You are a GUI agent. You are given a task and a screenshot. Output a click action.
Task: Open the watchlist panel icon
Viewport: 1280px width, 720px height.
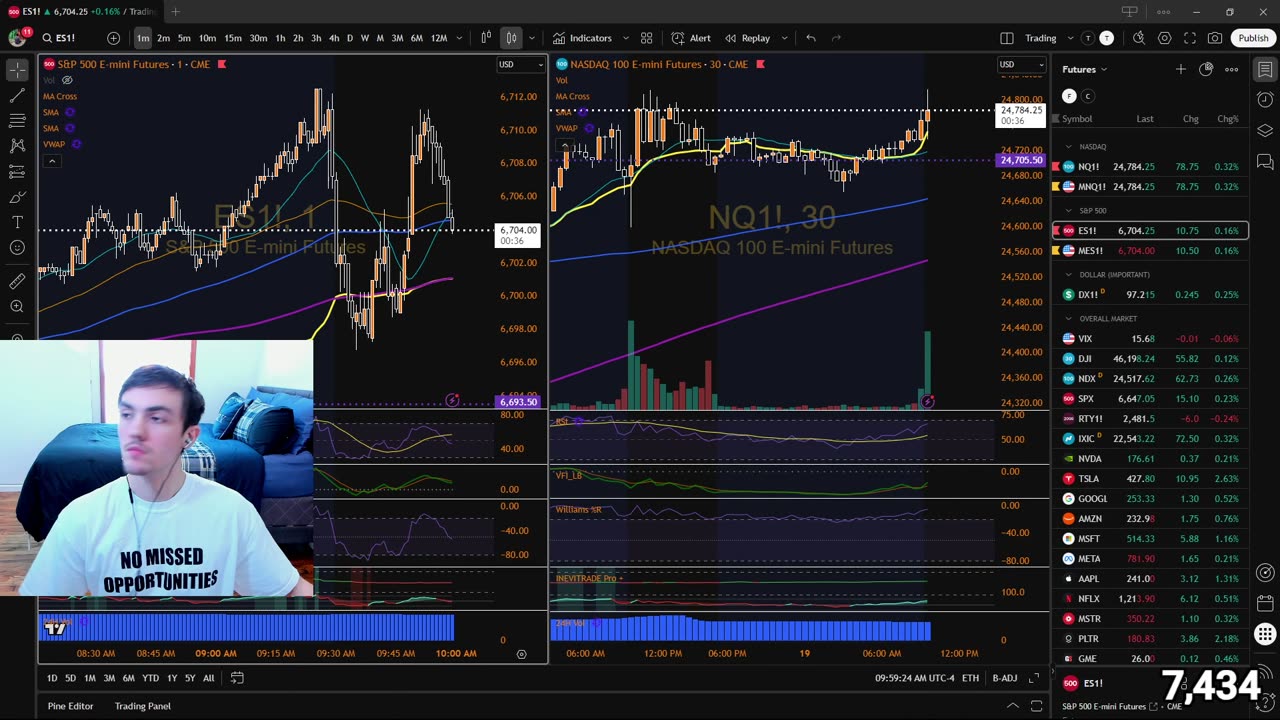pyautogui.click(x=1265, y=69)
